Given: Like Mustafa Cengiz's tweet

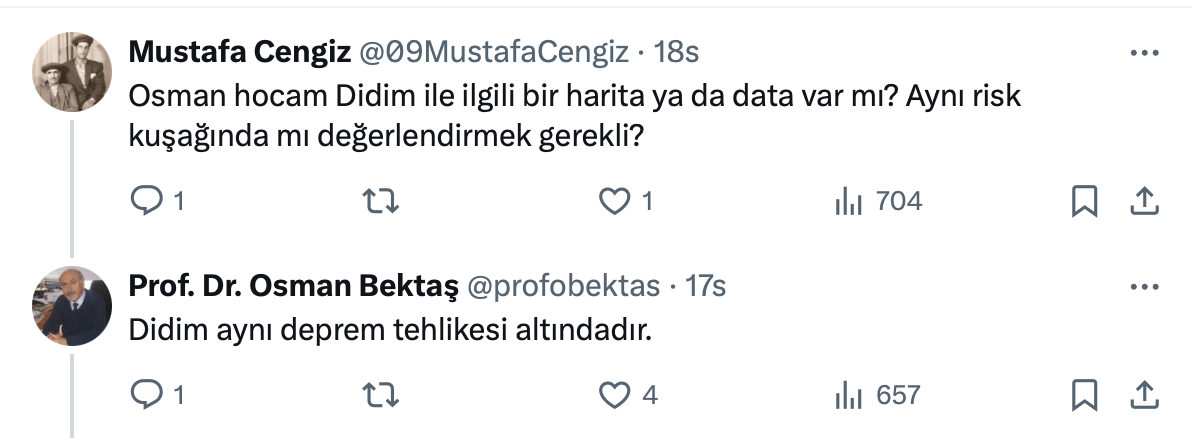Looking at the screenshot, I should pyautogui.click(x=612, y=202).
